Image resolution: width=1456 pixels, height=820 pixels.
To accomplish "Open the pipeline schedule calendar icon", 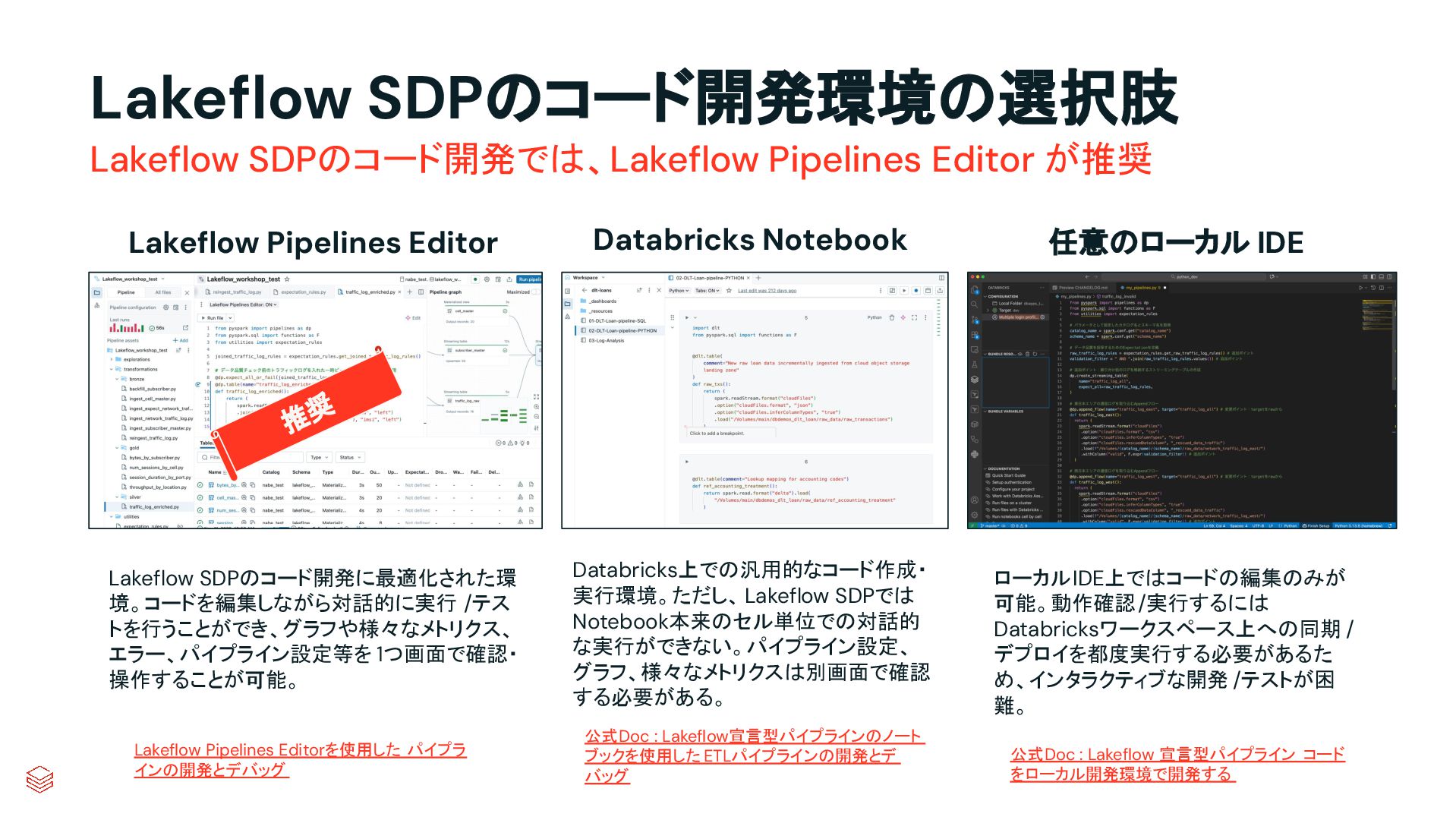I will [176, 307].
